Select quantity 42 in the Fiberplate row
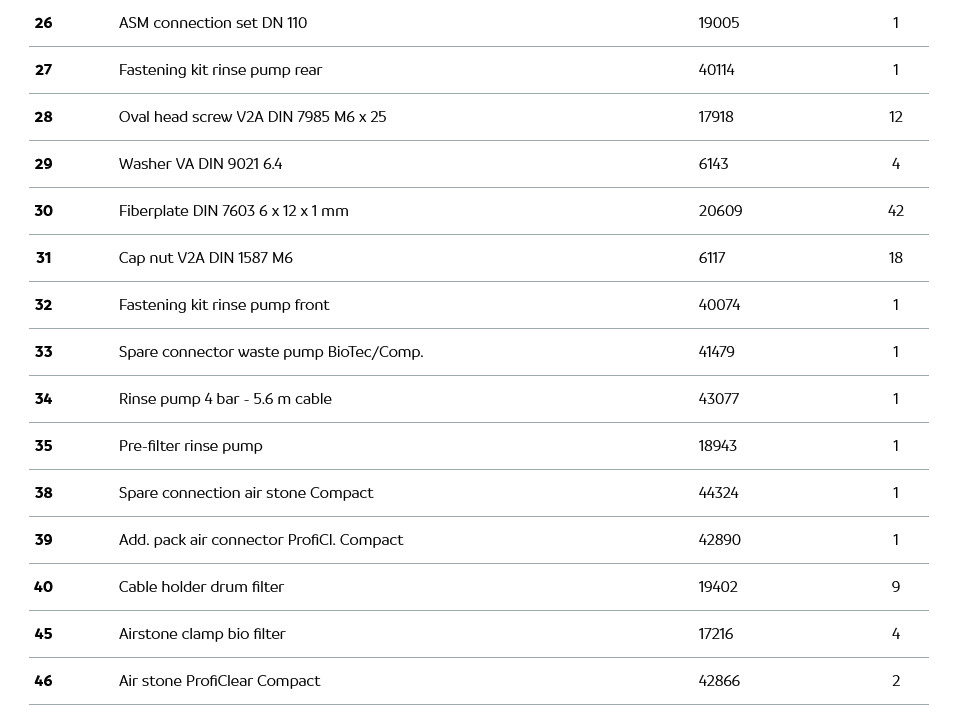 tap(895, 211)
